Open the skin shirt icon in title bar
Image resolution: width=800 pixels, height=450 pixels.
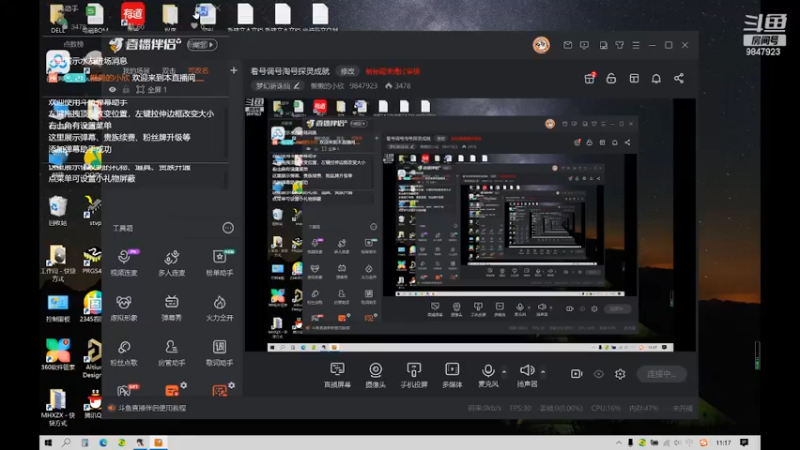619,45
